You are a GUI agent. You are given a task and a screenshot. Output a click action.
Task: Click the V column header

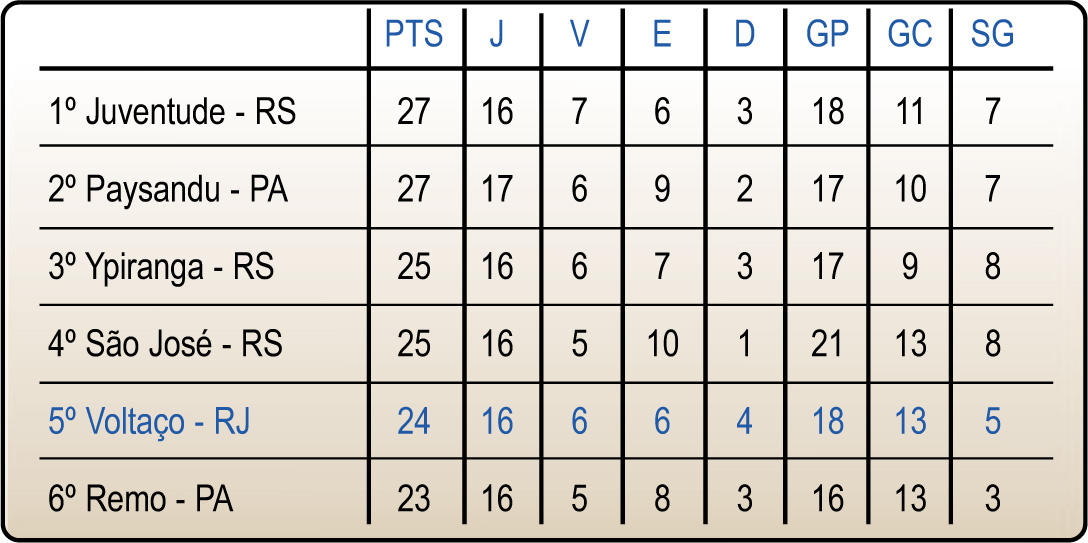coord(580,35)
